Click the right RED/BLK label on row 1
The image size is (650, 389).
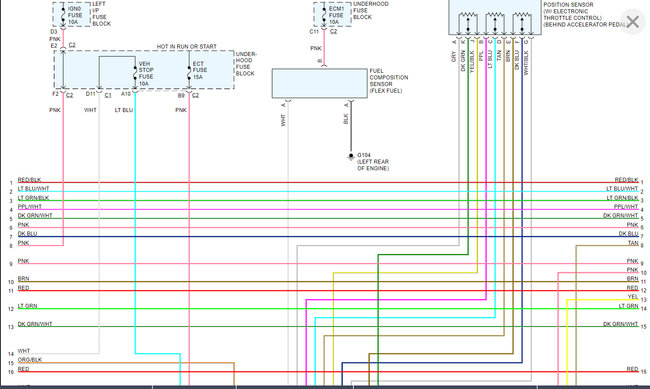pos(626,180)
